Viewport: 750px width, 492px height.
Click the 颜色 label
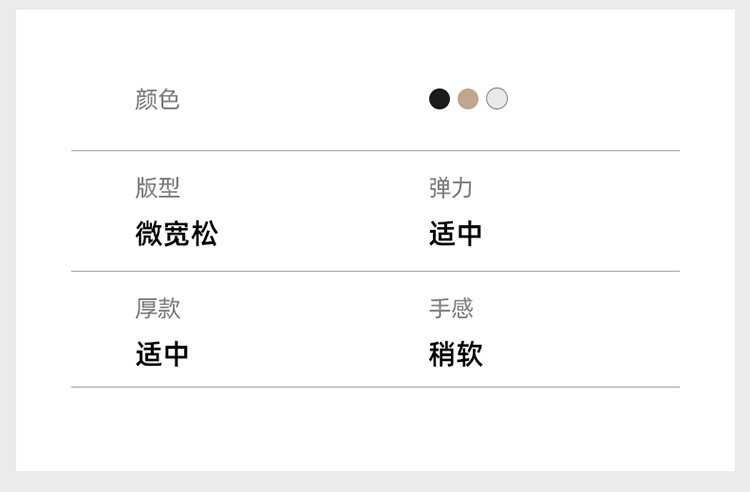tap(157, 99)
